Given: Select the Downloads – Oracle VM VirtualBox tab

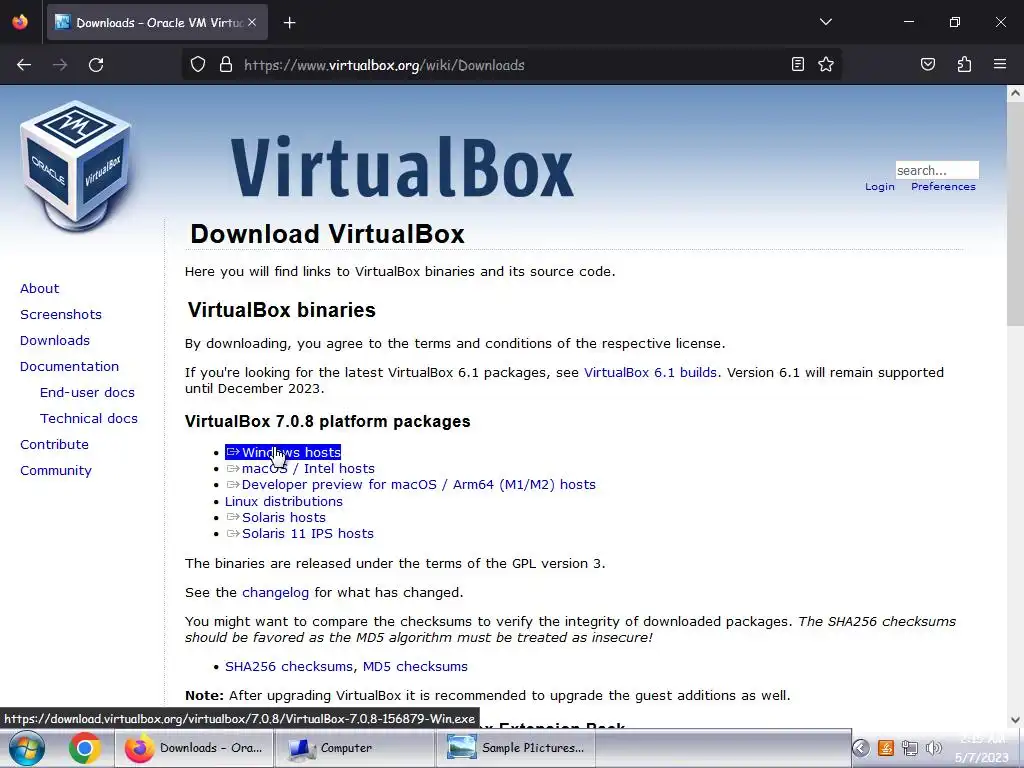Looking at the screenshot, I should (x=157, y=22).
